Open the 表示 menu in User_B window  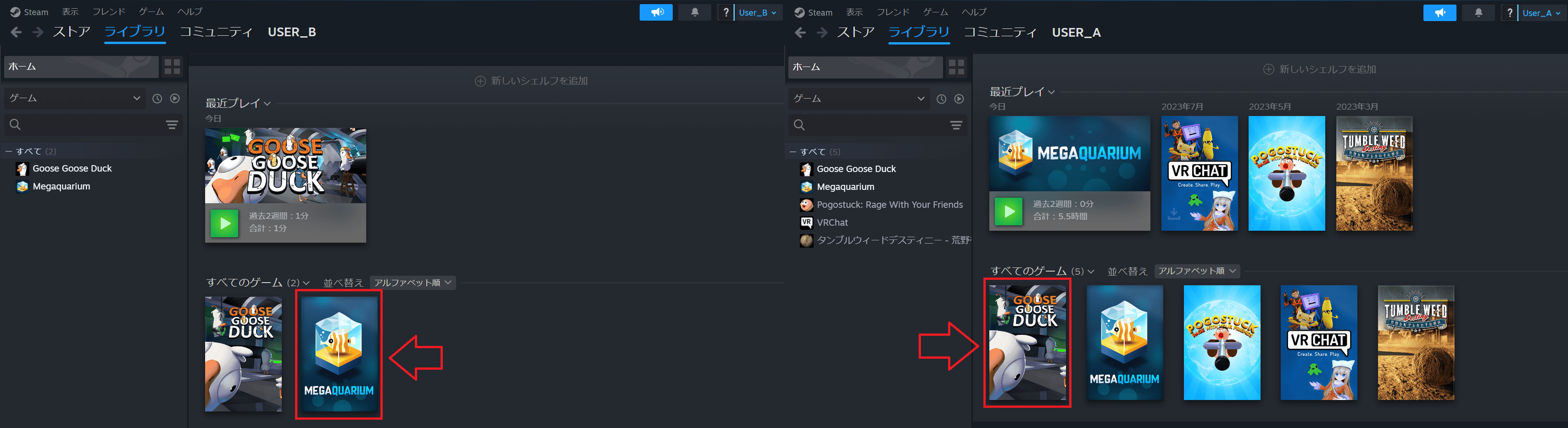70,12
